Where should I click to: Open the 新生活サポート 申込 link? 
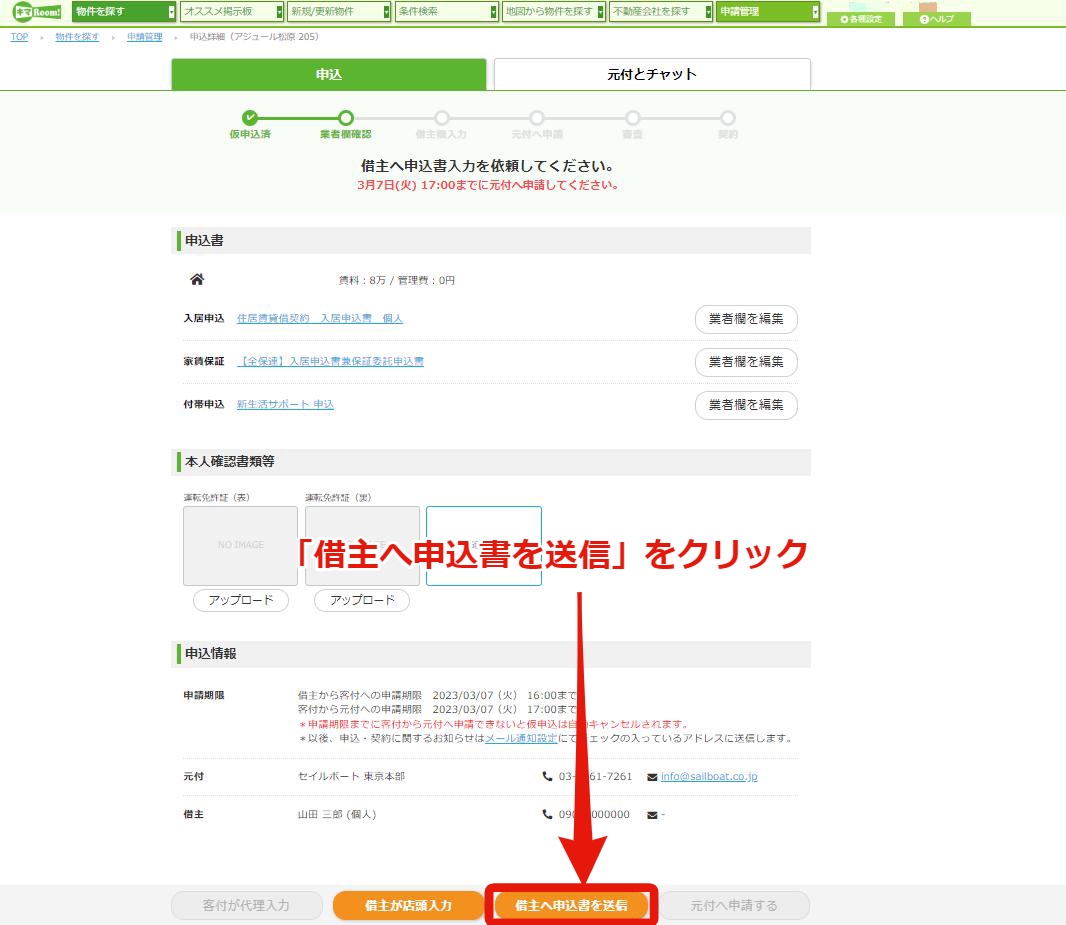click(285, 404)
